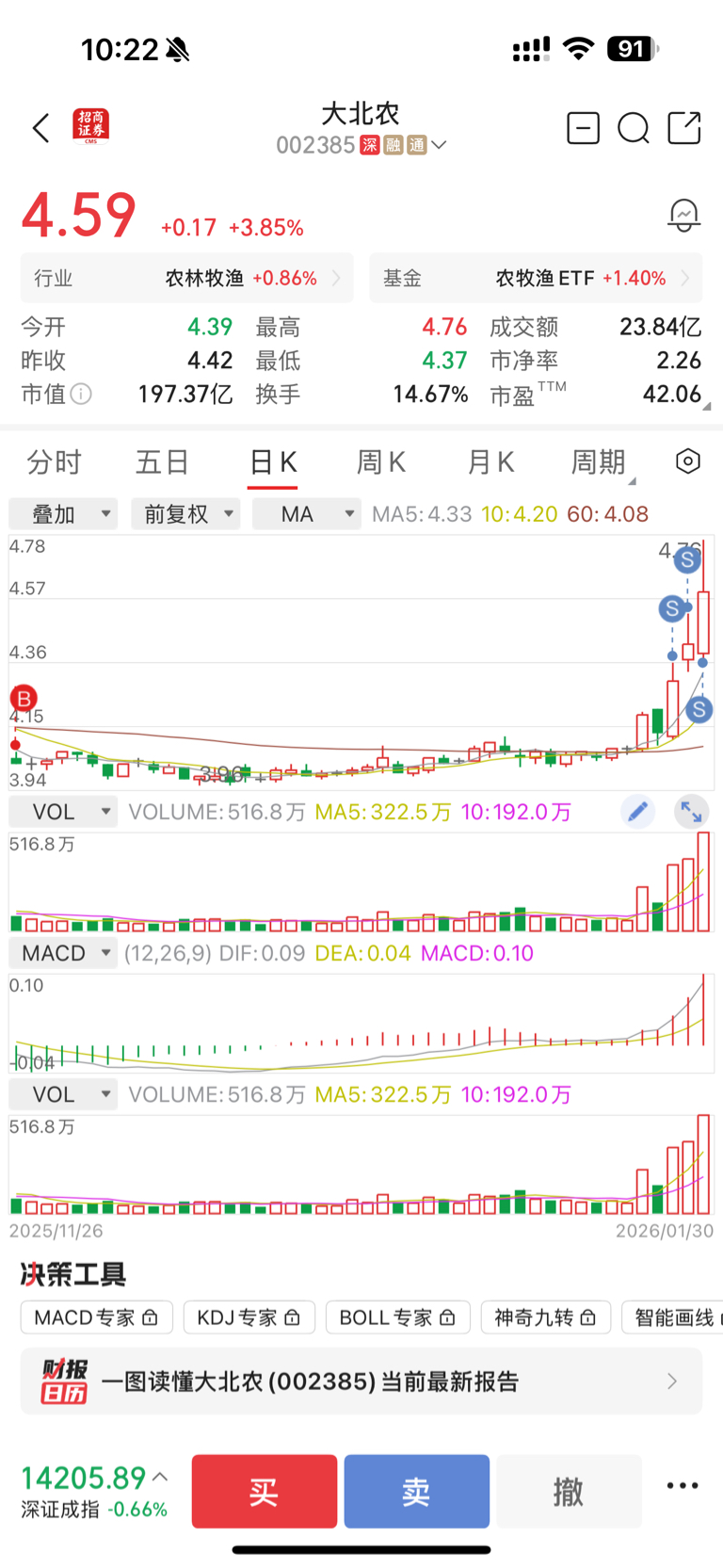723x1568 pixels.
Task: Tap the 财报日历 icon
Action: [x=64, y=1382]
